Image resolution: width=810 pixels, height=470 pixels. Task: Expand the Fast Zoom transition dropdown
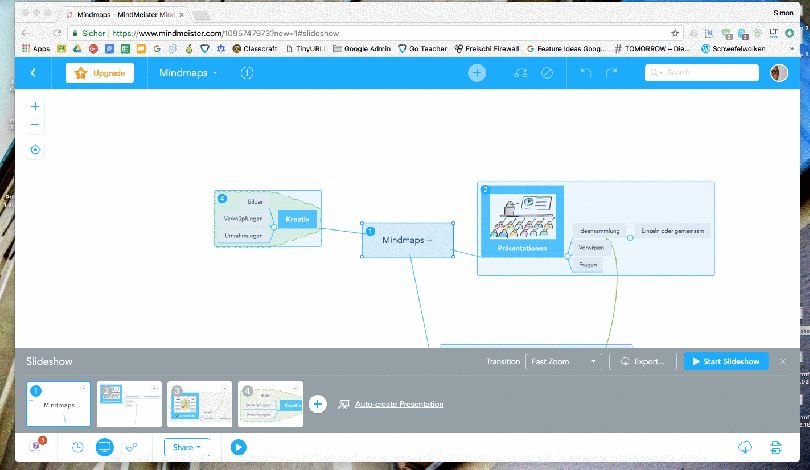point(565,361)
